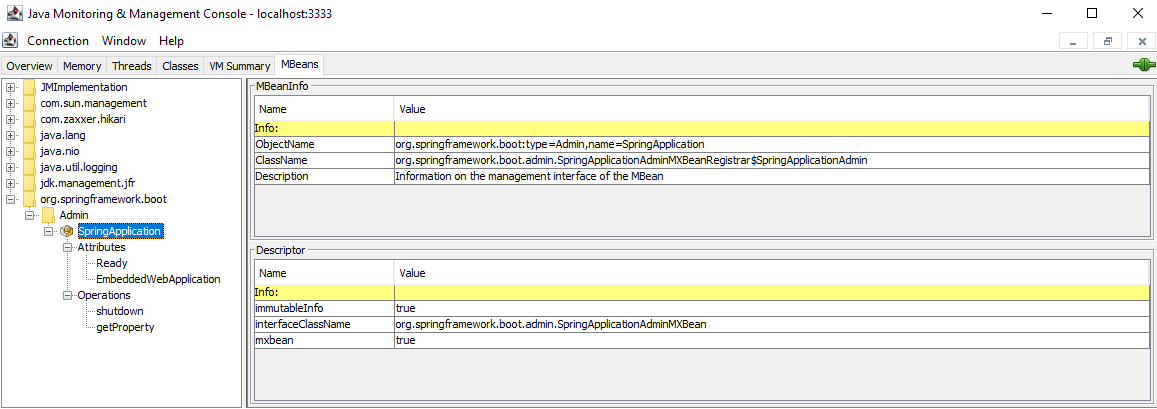Select the Attributes tree label

pyautogui.click(x=101, y=247)
